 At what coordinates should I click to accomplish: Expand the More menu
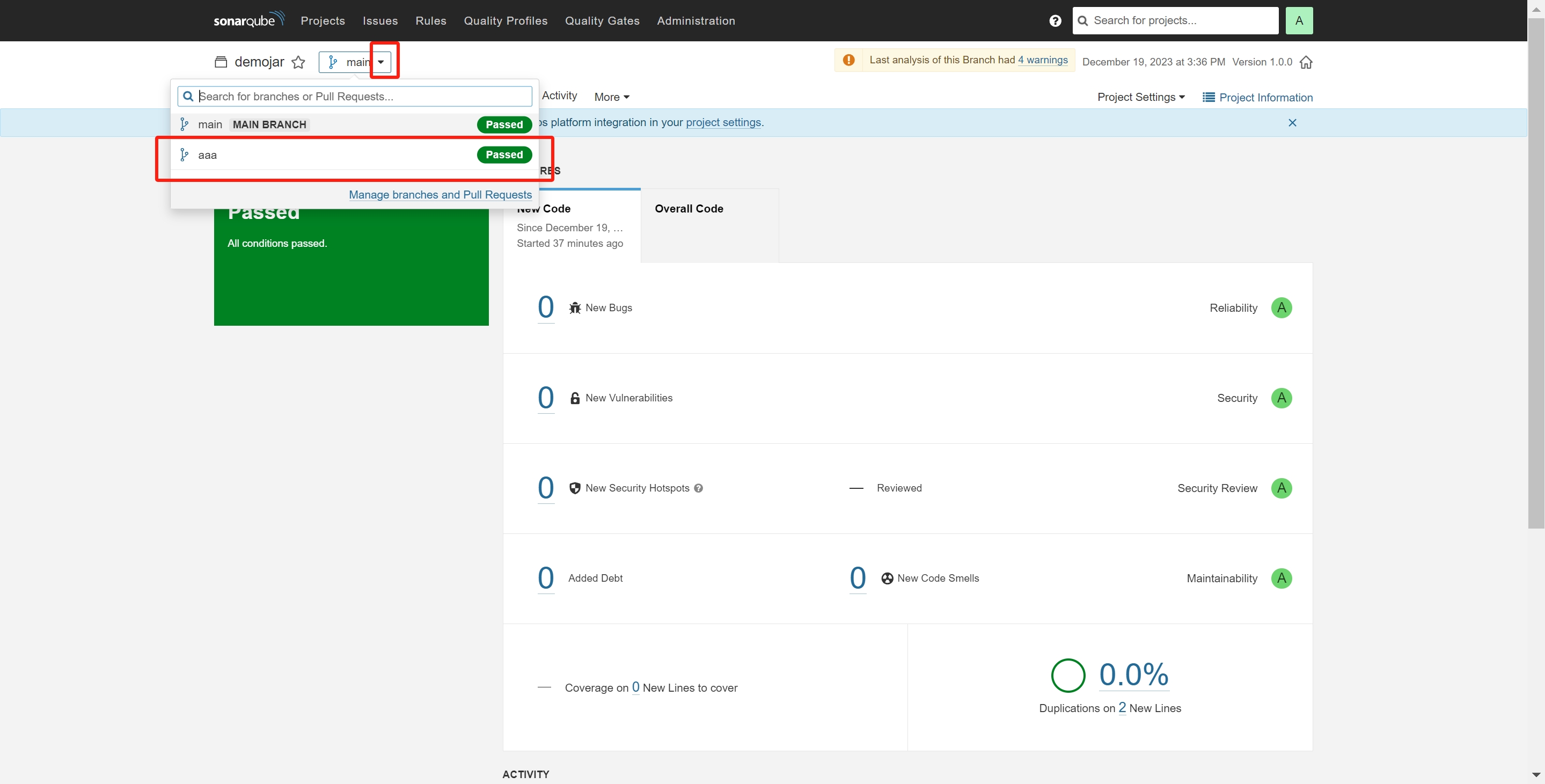(611, 97)
